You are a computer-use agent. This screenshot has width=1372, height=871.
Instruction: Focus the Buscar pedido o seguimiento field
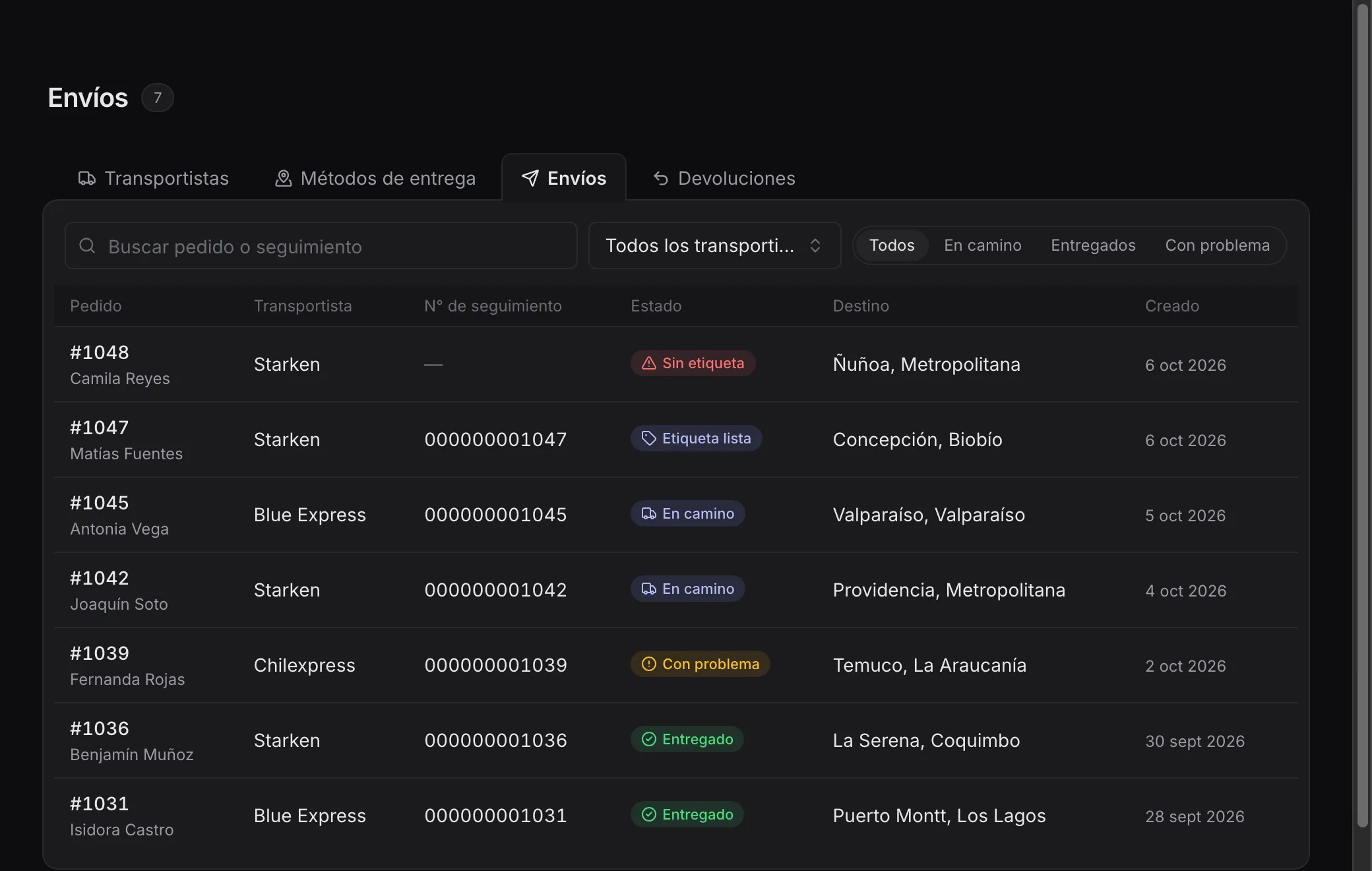[x=321, y=245]
